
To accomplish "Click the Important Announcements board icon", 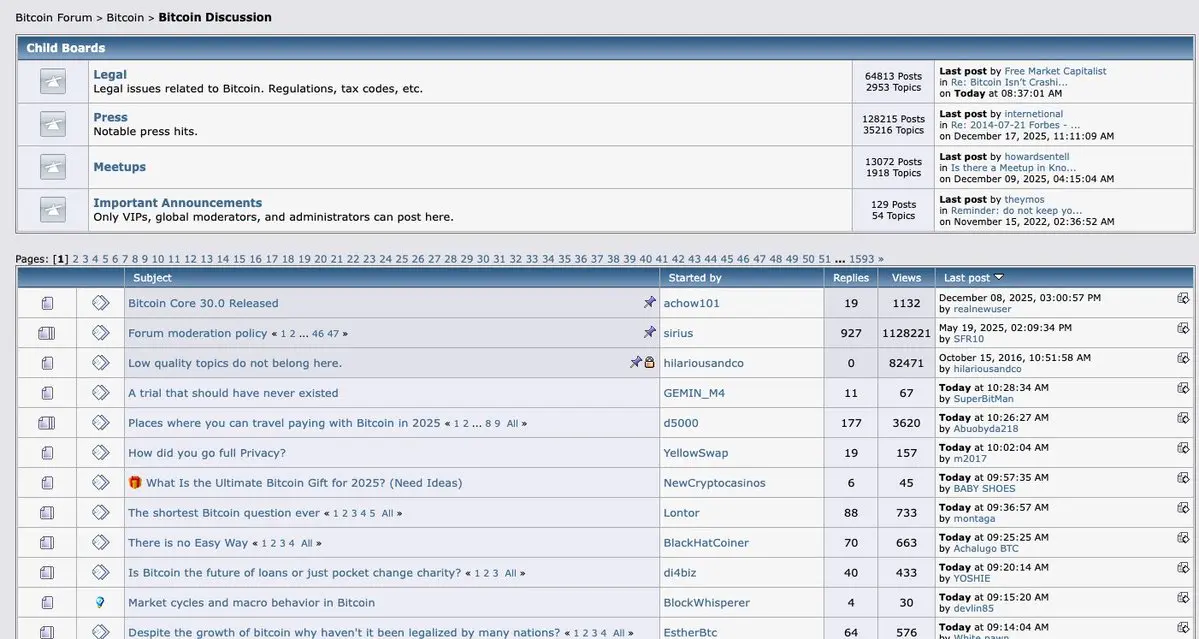I will click(x=52, y=209).
